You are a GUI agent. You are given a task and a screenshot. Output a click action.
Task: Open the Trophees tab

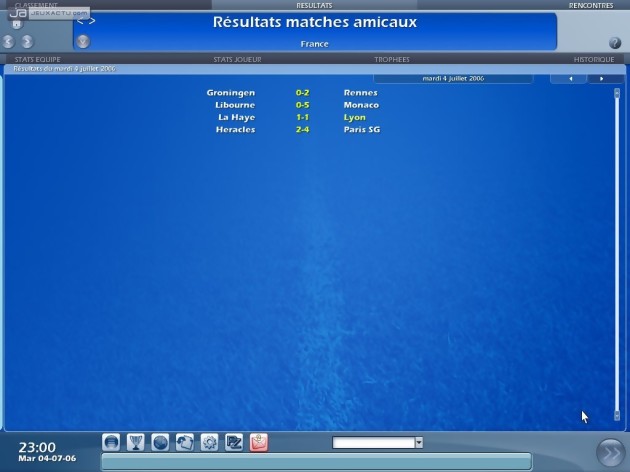391,60
